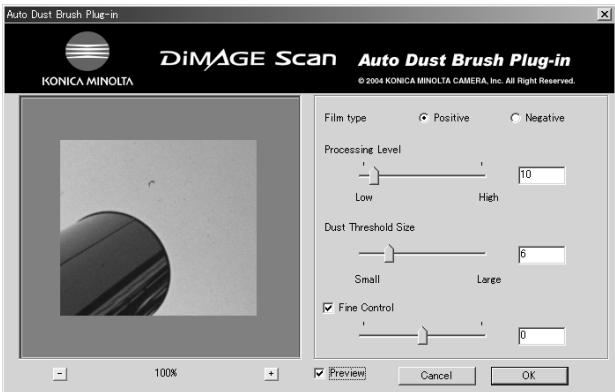Click the Dust Threshold Size label

coord(369,227)
